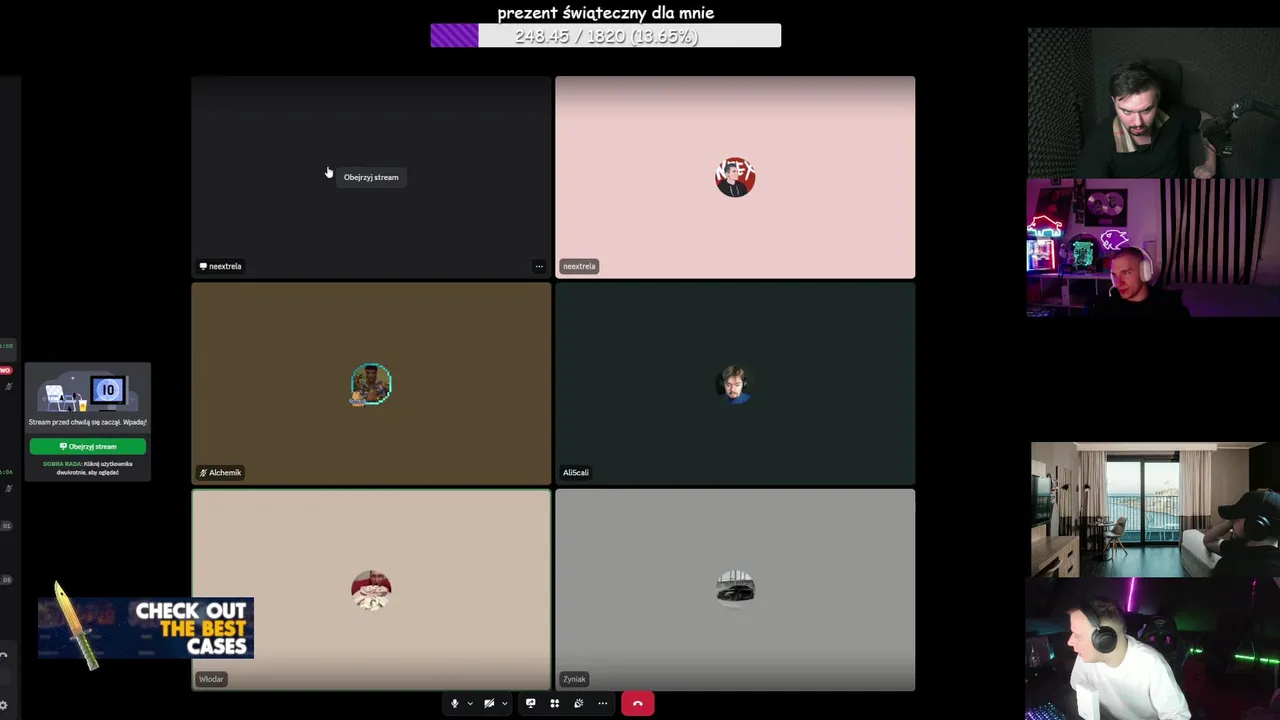Click the 'prezent świąteczny dla mnie' title
1280x720 pixels.
pyautogui.click(x=606, y=13)
